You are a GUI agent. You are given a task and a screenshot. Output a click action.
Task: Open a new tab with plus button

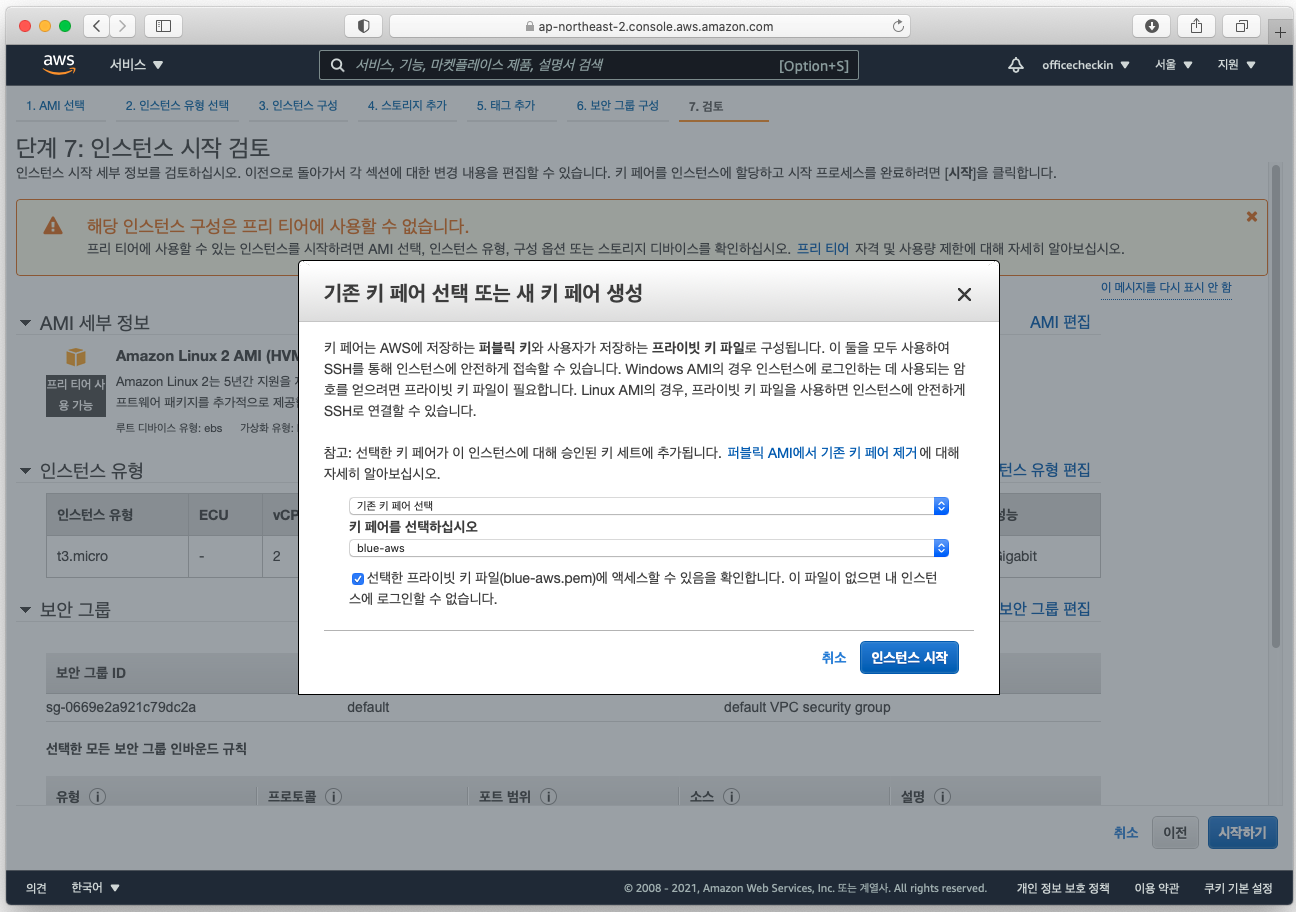click(x=1281, y=32)
